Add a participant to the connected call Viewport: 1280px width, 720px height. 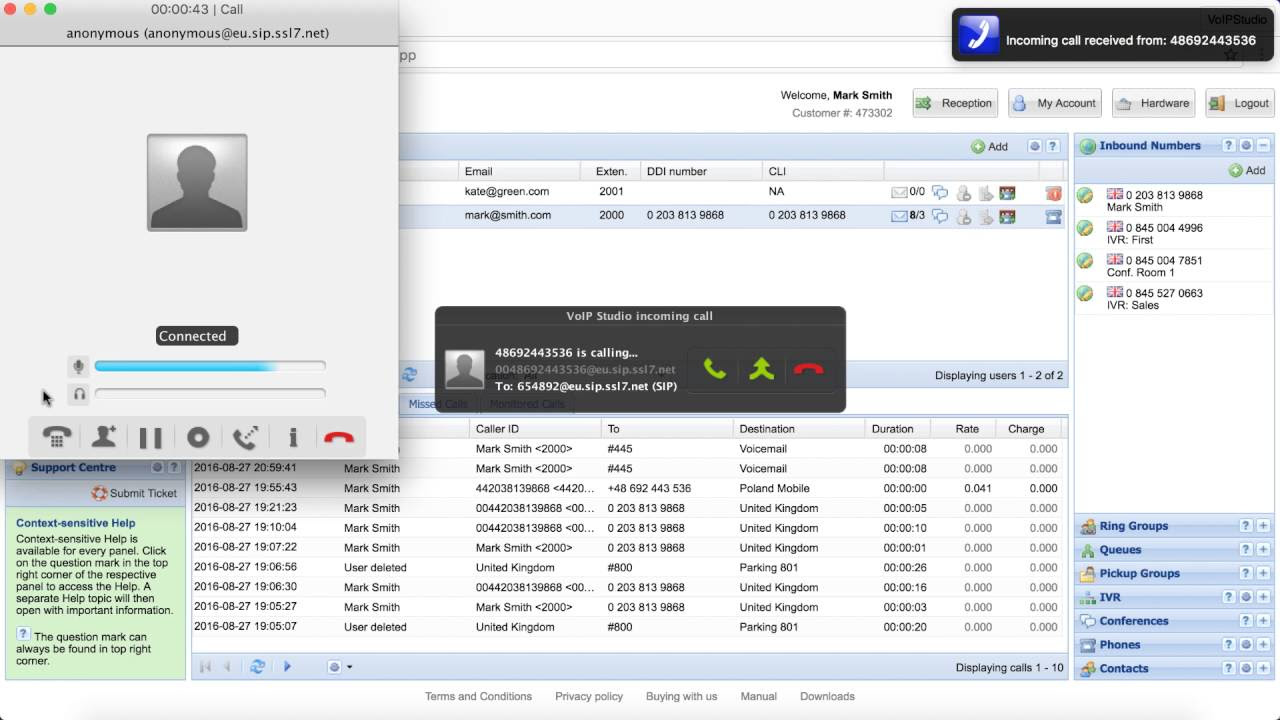104,437
